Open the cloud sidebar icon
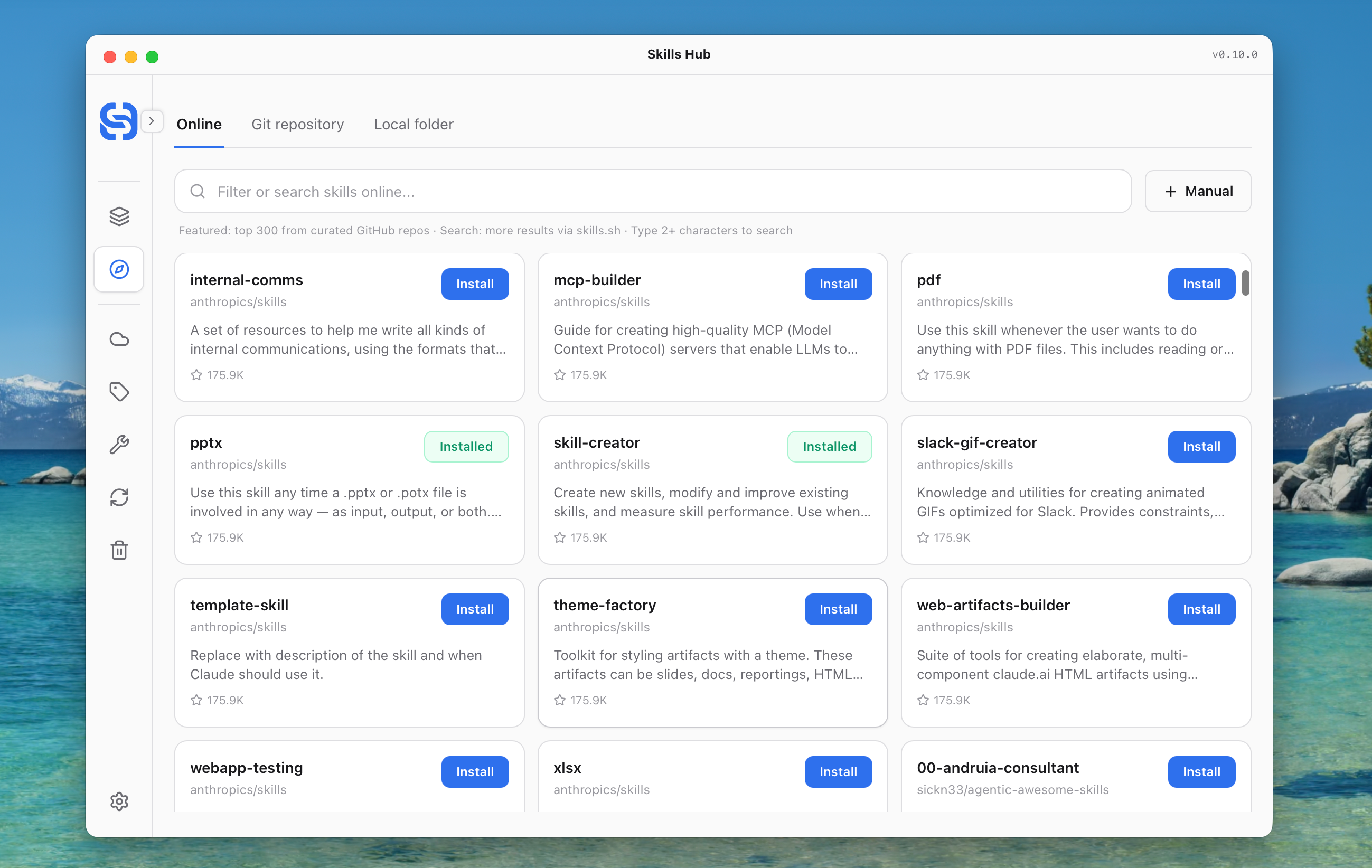The image size is (1372, 868). pyautogui.click(x=119, y=339)
